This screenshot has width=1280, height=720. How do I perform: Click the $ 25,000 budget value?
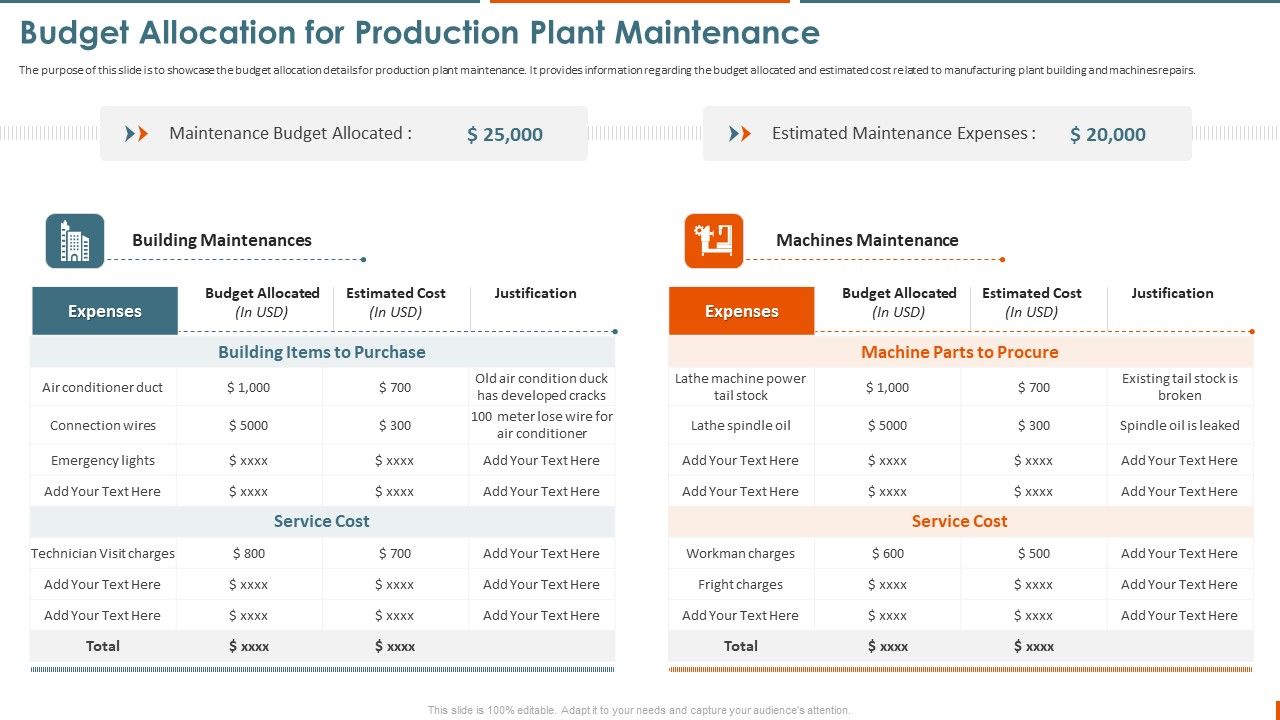coord(505,134)
